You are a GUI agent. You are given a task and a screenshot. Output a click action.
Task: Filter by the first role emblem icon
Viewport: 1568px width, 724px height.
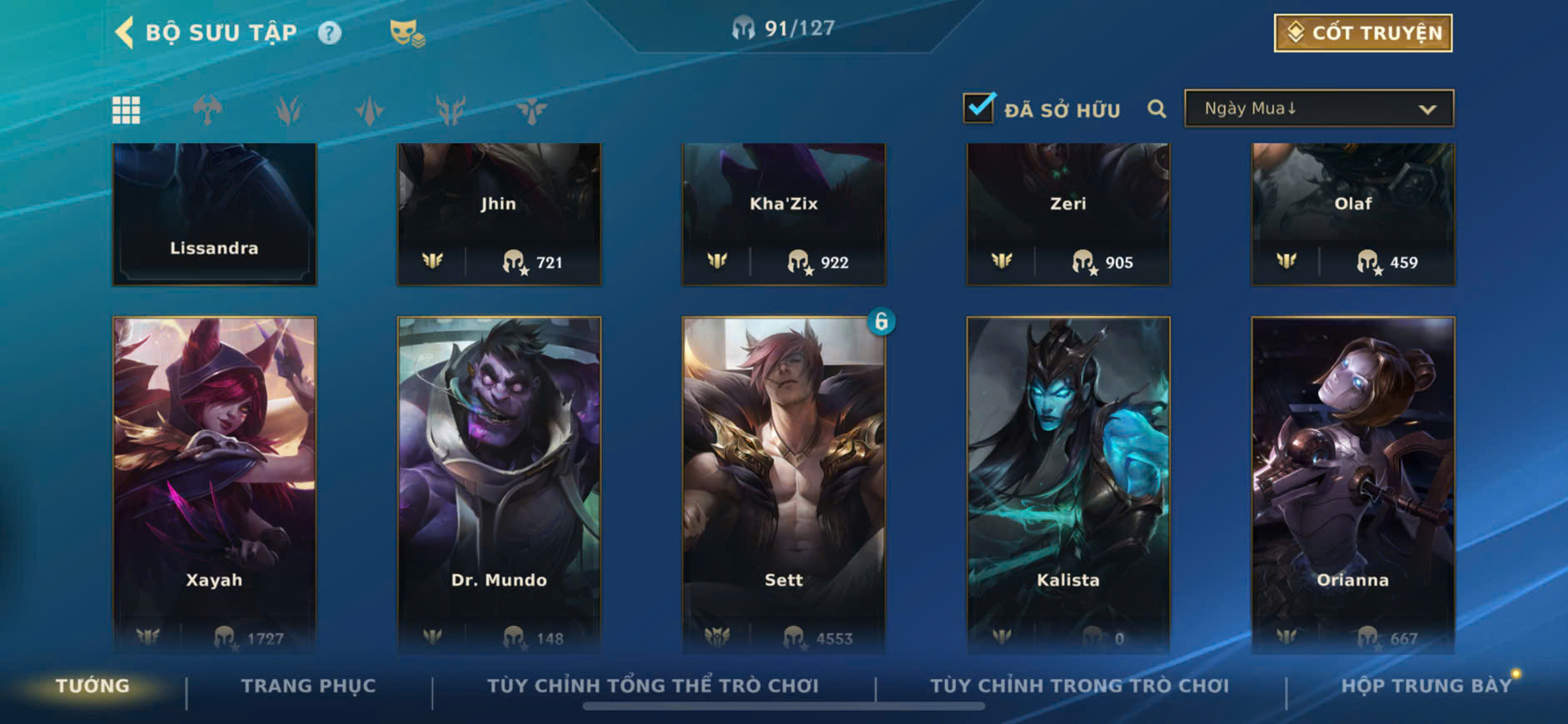point(207,110)
